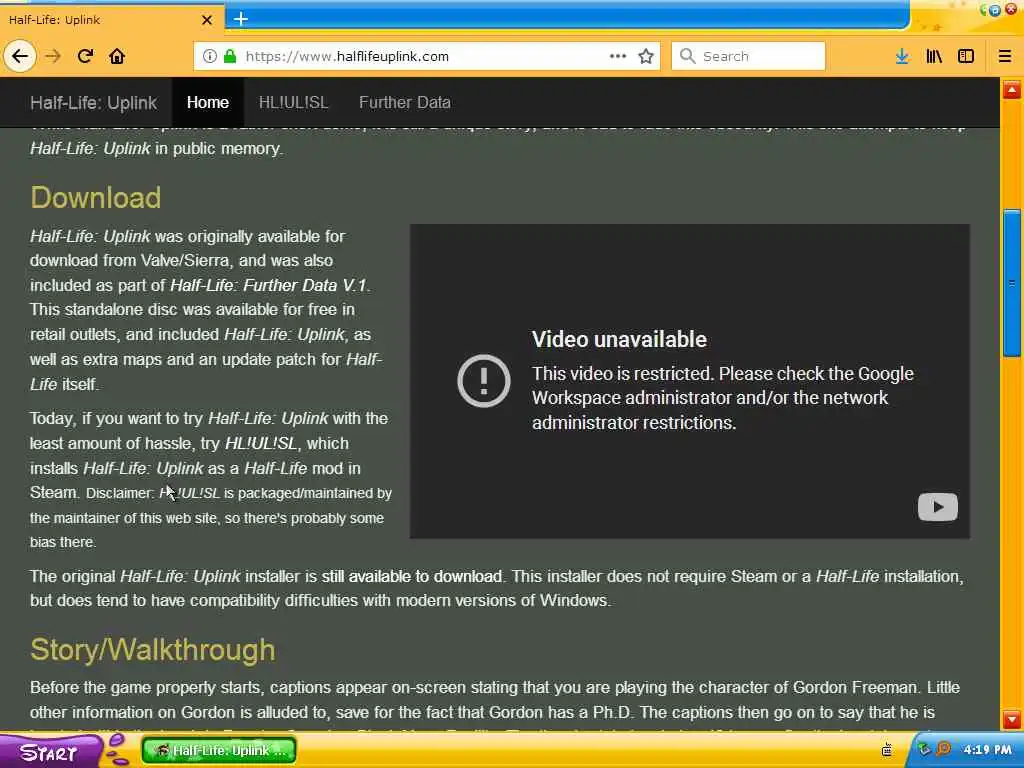Click the browser Search input box
This screenshot has height=768, width=1024.
coord(748,56)
